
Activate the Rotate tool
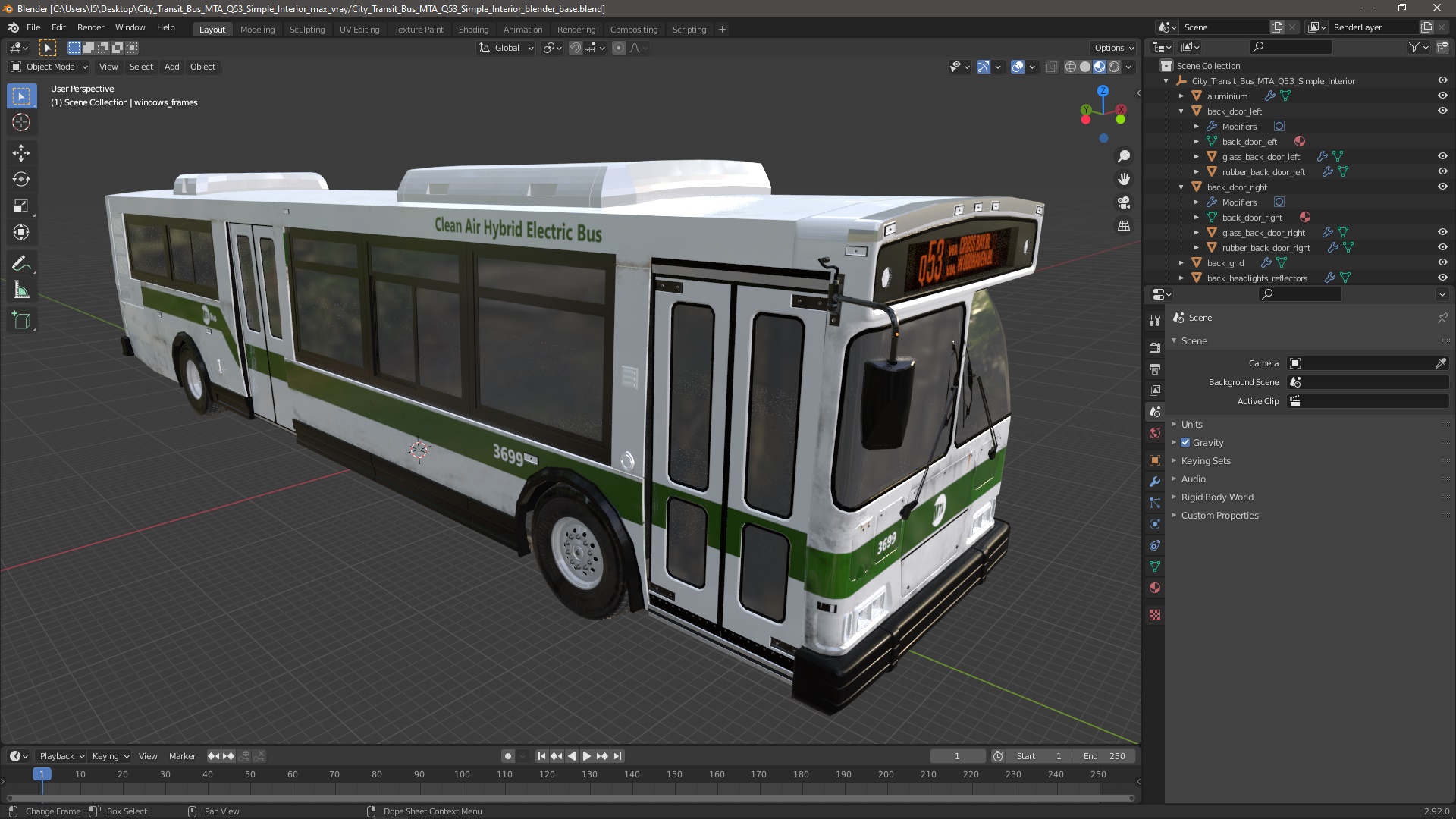(x=21, y=180)
